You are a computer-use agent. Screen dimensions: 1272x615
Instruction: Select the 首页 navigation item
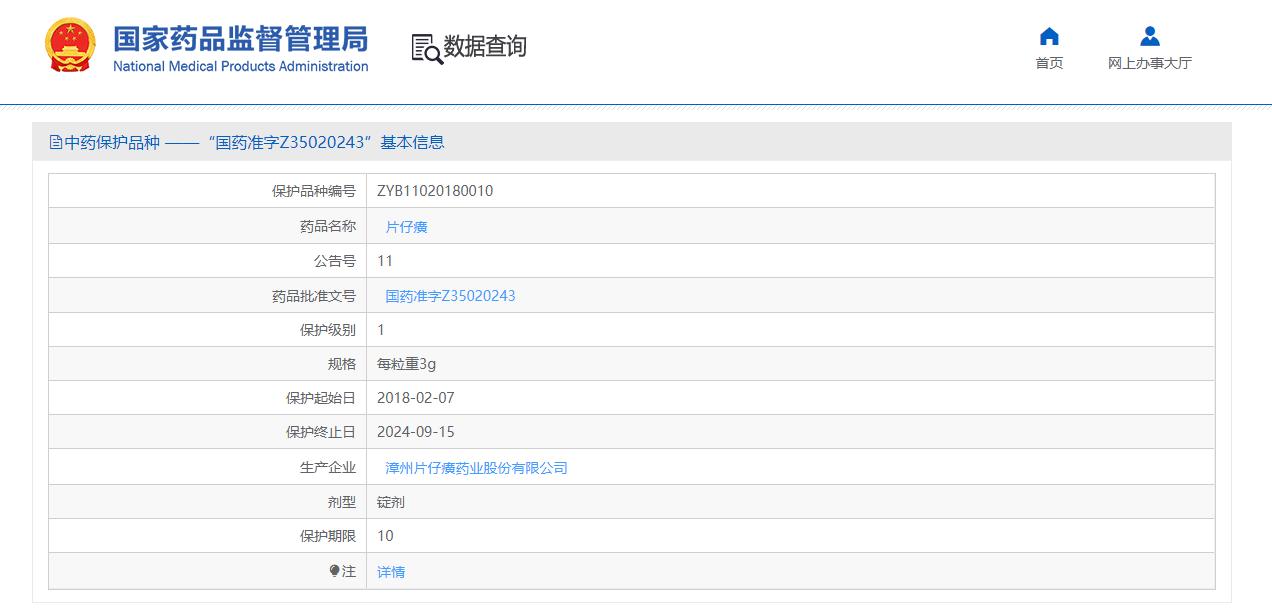pyautogui.click(x=1049, y=61)
